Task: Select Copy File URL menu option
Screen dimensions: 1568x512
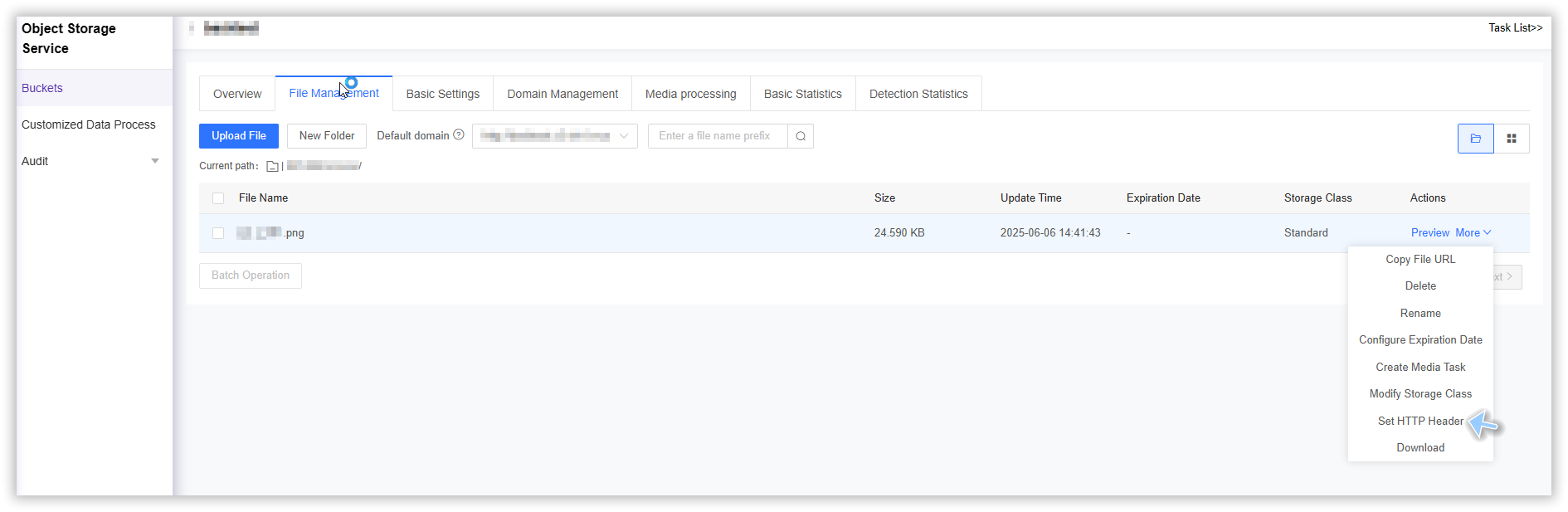Action: click(1420, 260)
